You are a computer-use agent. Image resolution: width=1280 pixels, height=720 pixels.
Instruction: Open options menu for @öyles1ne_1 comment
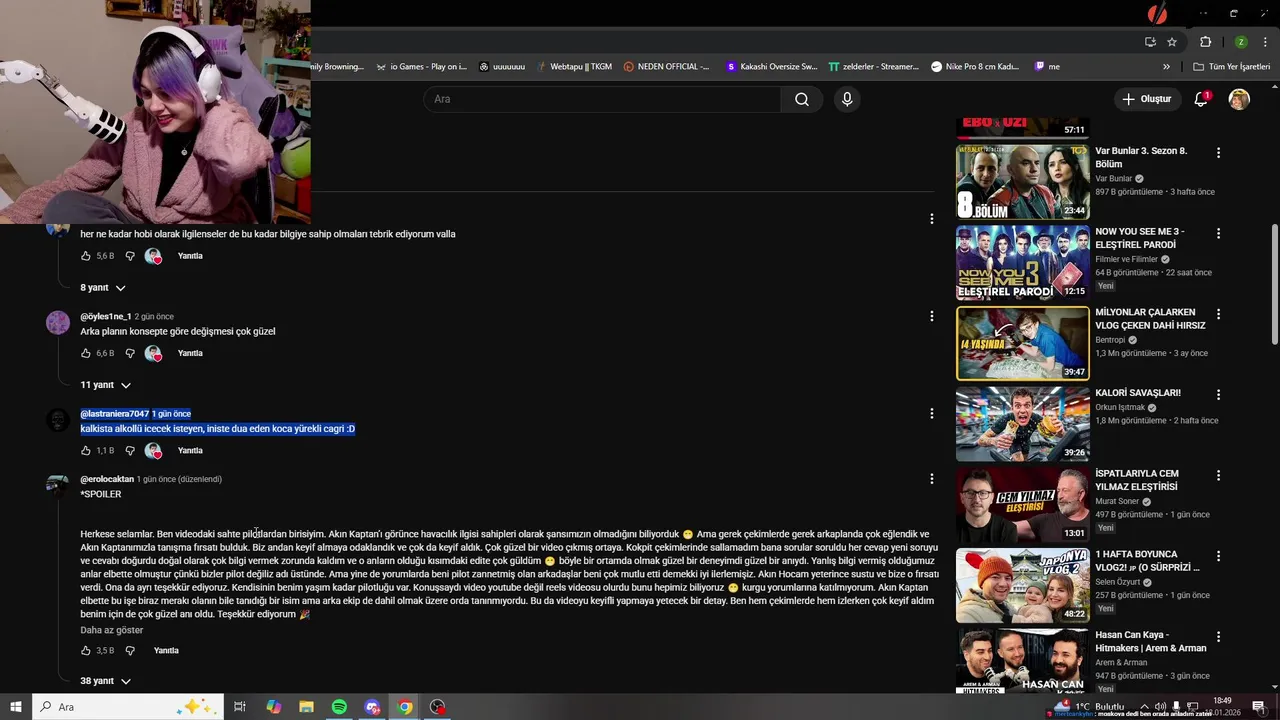931,316
